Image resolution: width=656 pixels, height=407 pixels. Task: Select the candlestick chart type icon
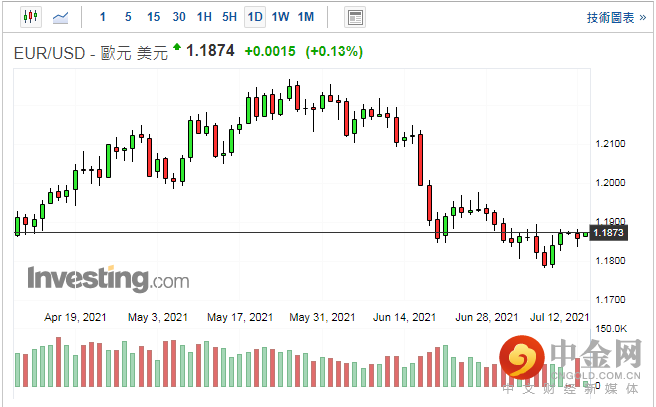28,17
